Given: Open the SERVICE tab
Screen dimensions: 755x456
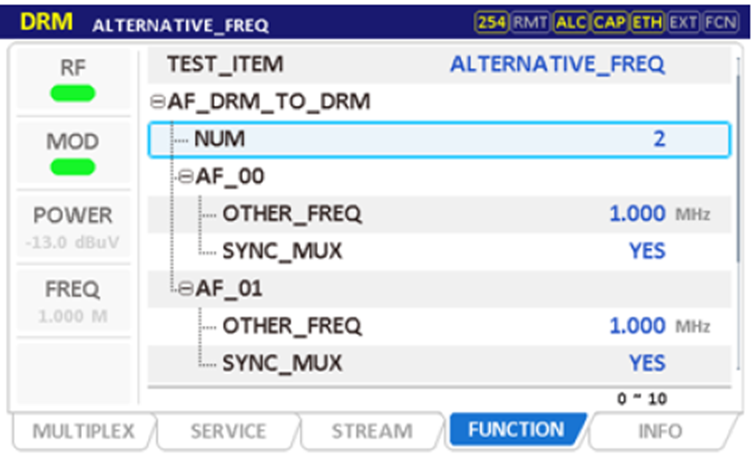Looking at the screenshot, I should 228,431.
